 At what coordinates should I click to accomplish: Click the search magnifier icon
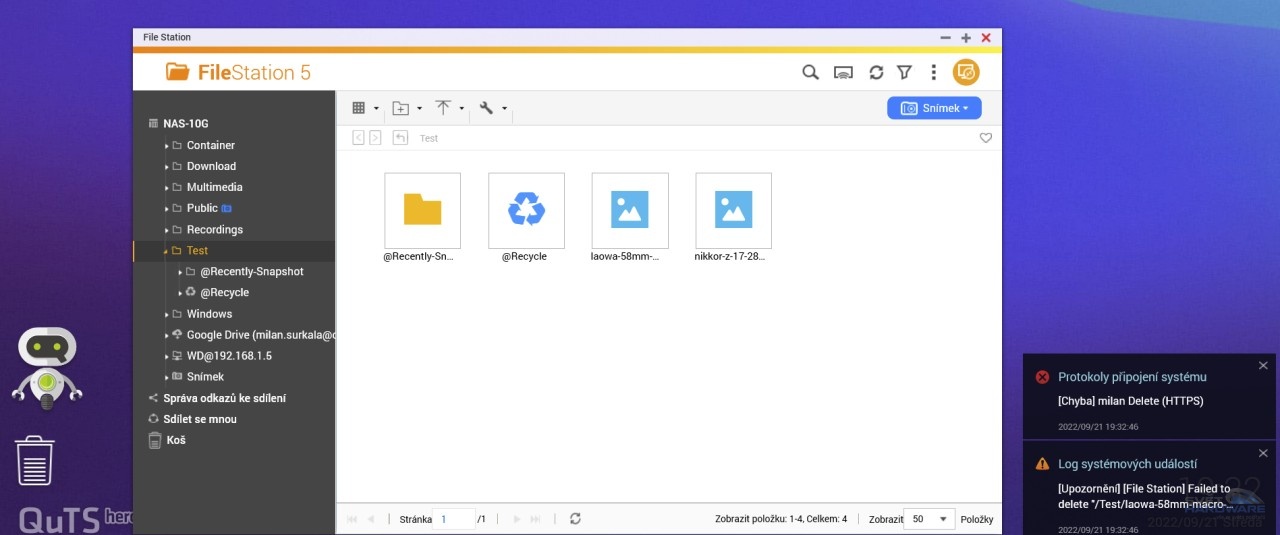(x=811, y=72)
